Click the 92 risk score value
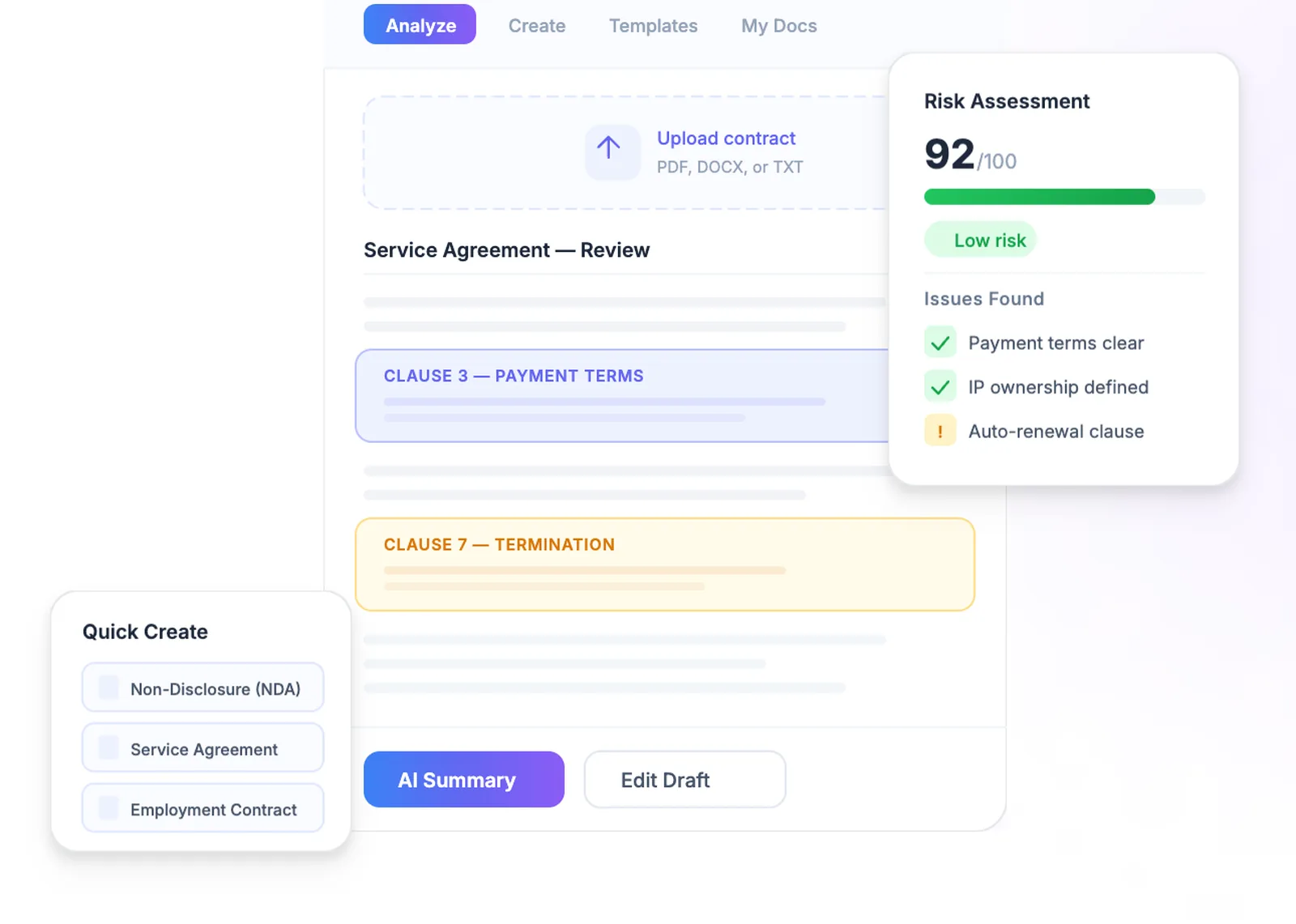This screenshot has height=924, width=1296. tap(949, 154)
